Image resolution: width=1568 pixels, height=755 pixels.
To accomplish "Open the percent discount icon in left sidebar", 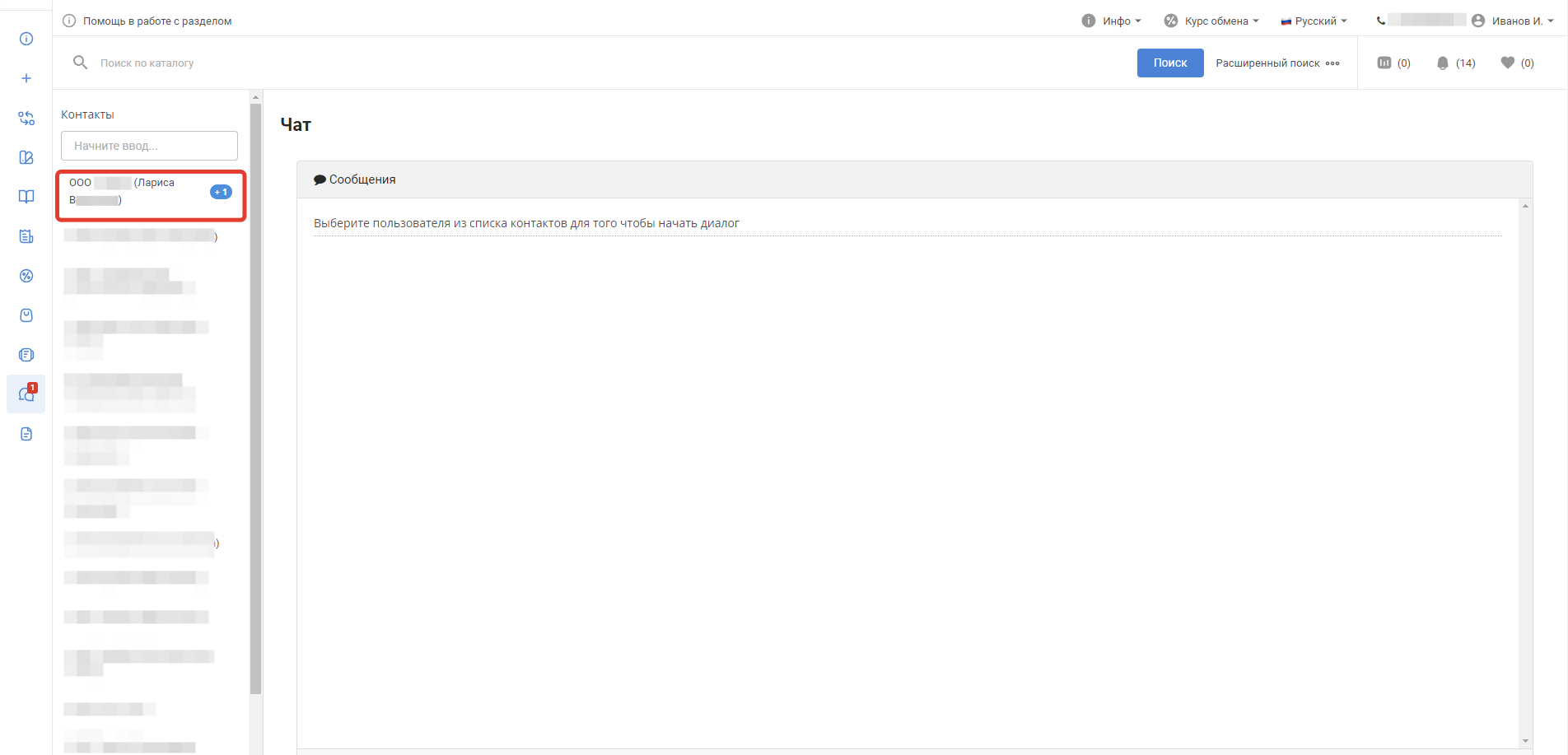I will (x=26, y=276).
